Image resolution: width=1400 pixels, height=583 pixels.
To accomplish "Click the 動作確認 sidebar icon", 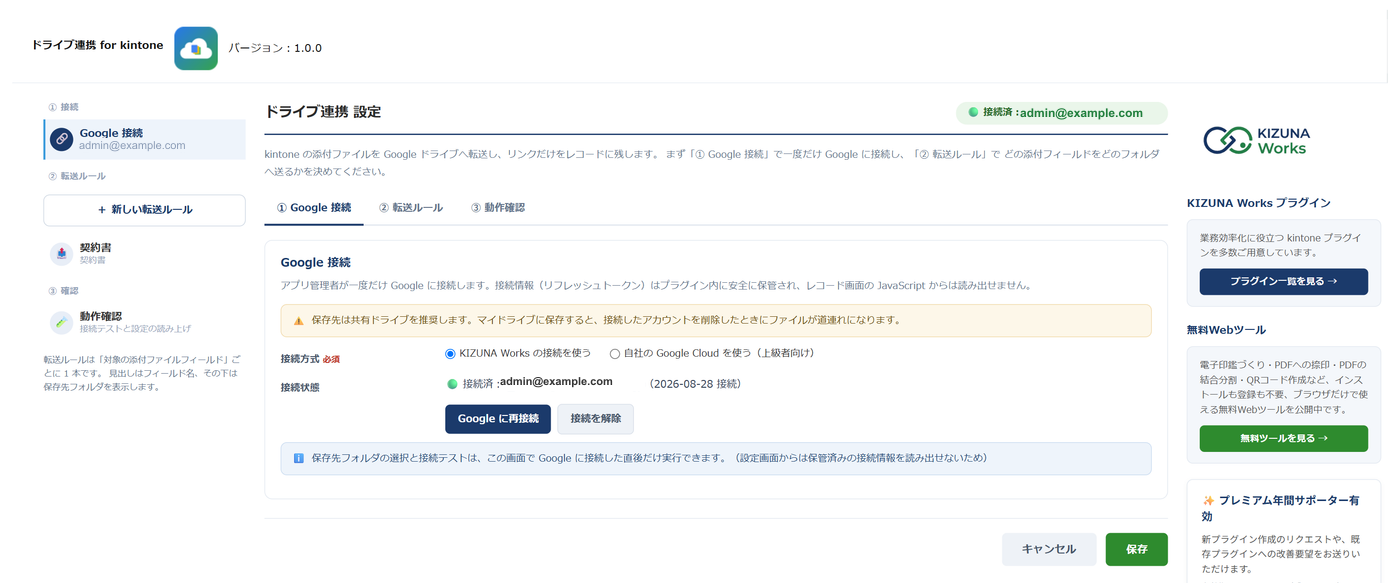I will pyautogui.click(x=62, y=322).
